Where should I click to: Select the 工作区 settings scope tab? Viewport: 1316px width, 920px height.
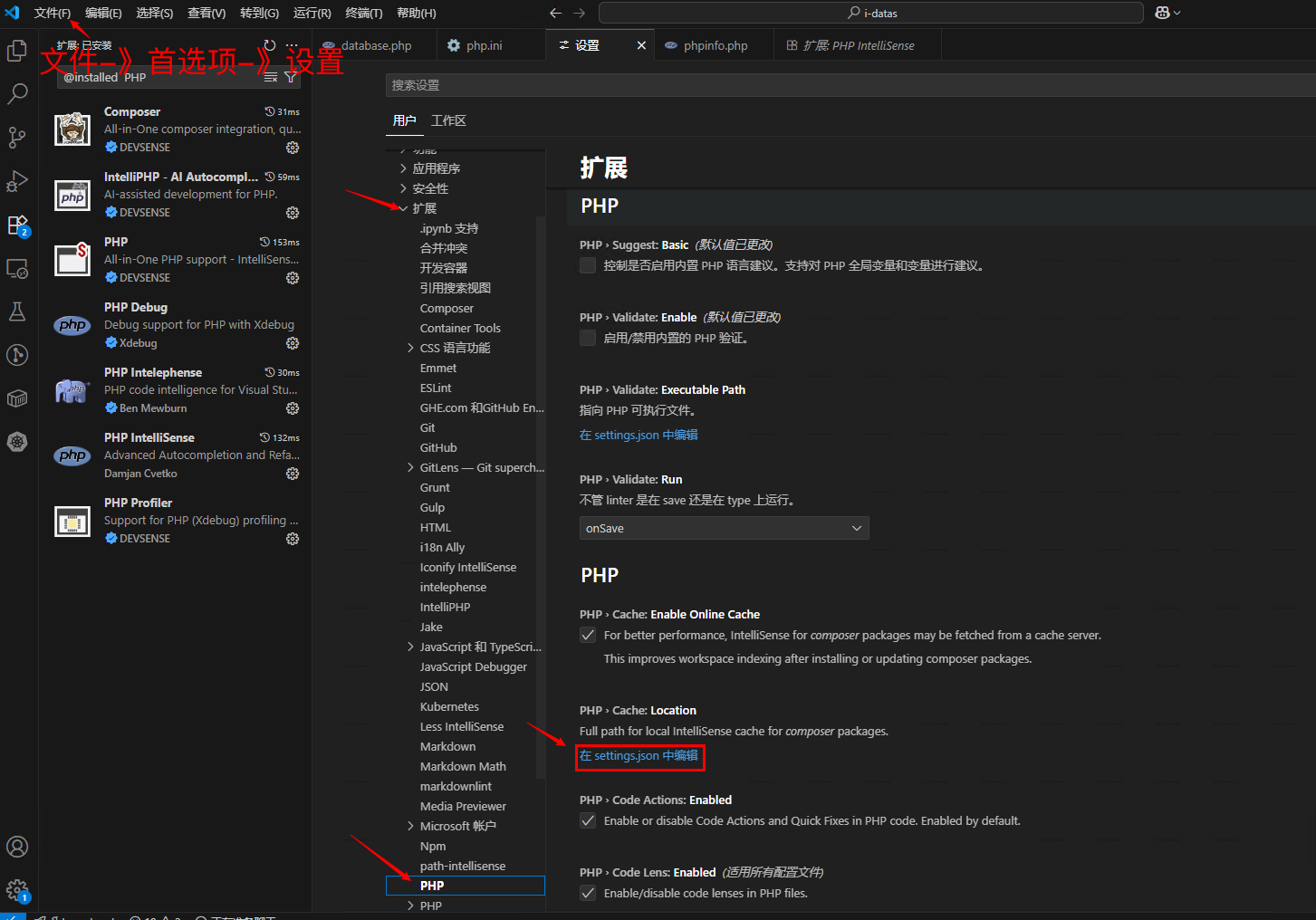[448, 120]
